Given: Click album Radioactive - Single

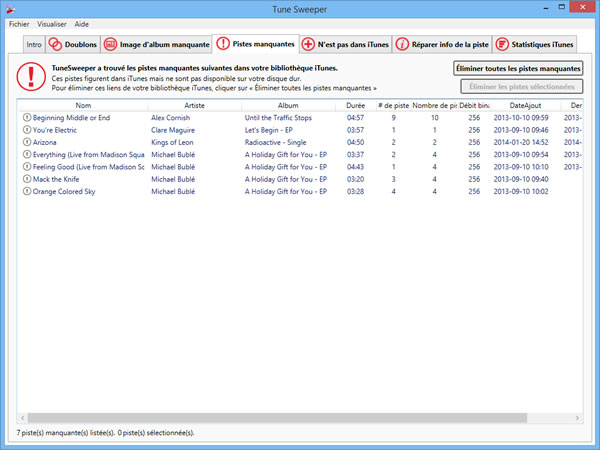Looking at the screenshot, I should [x=276, y=142].
